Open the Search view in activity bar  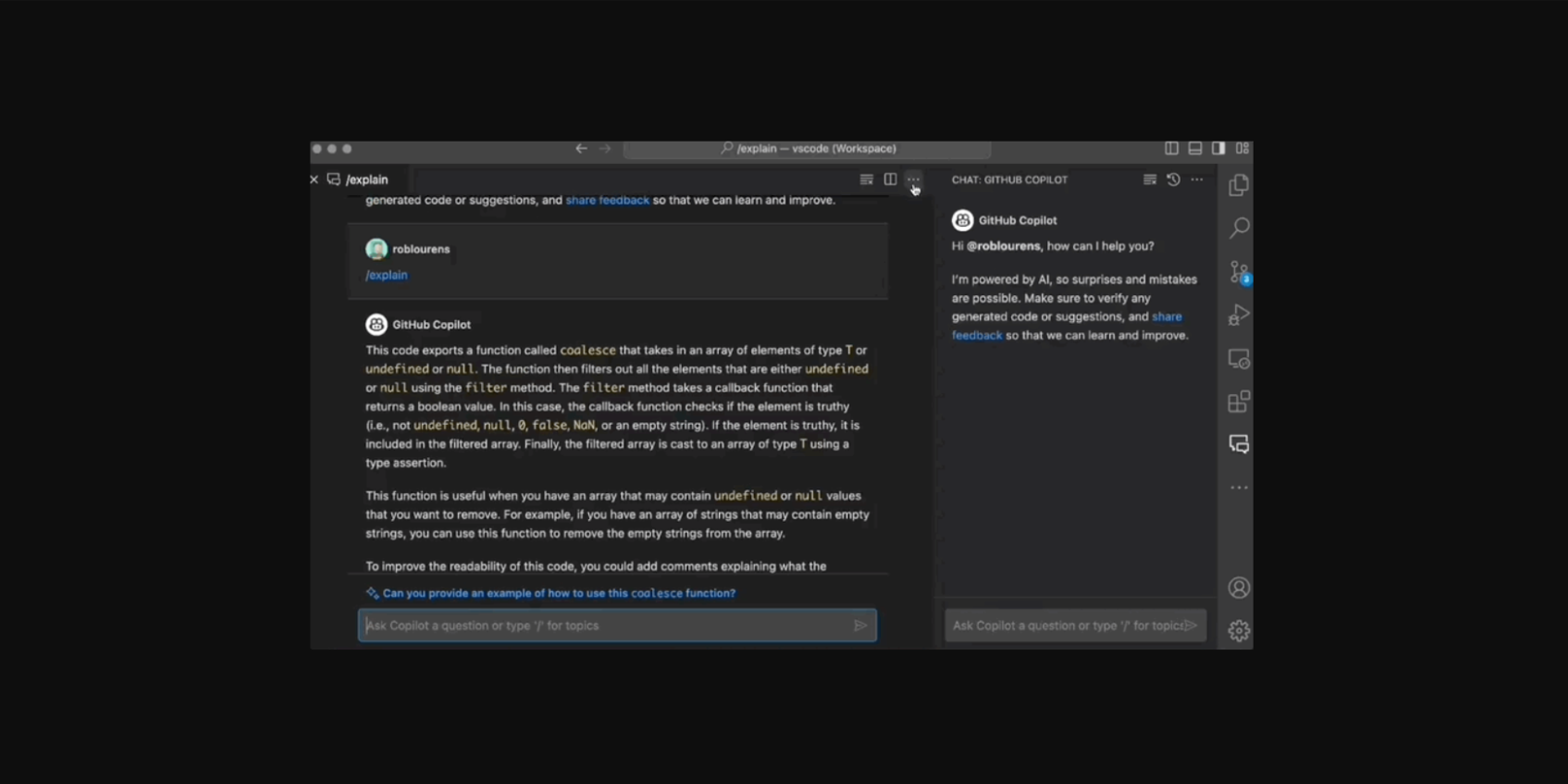pyautogui.click(x=1238, y=228)
